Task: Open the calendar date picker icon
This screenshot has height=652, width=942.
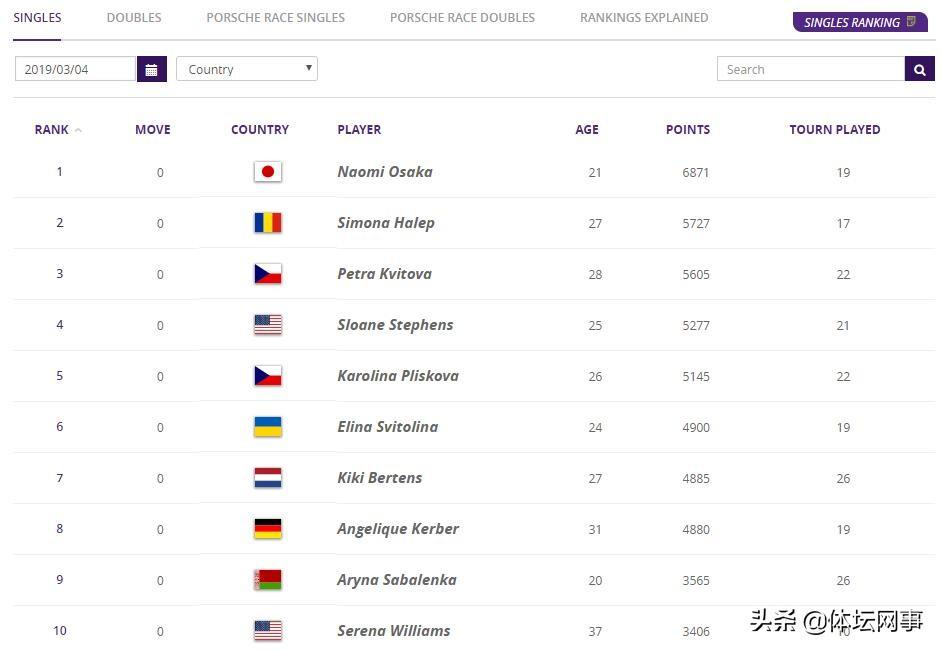Action: (151, 69)
